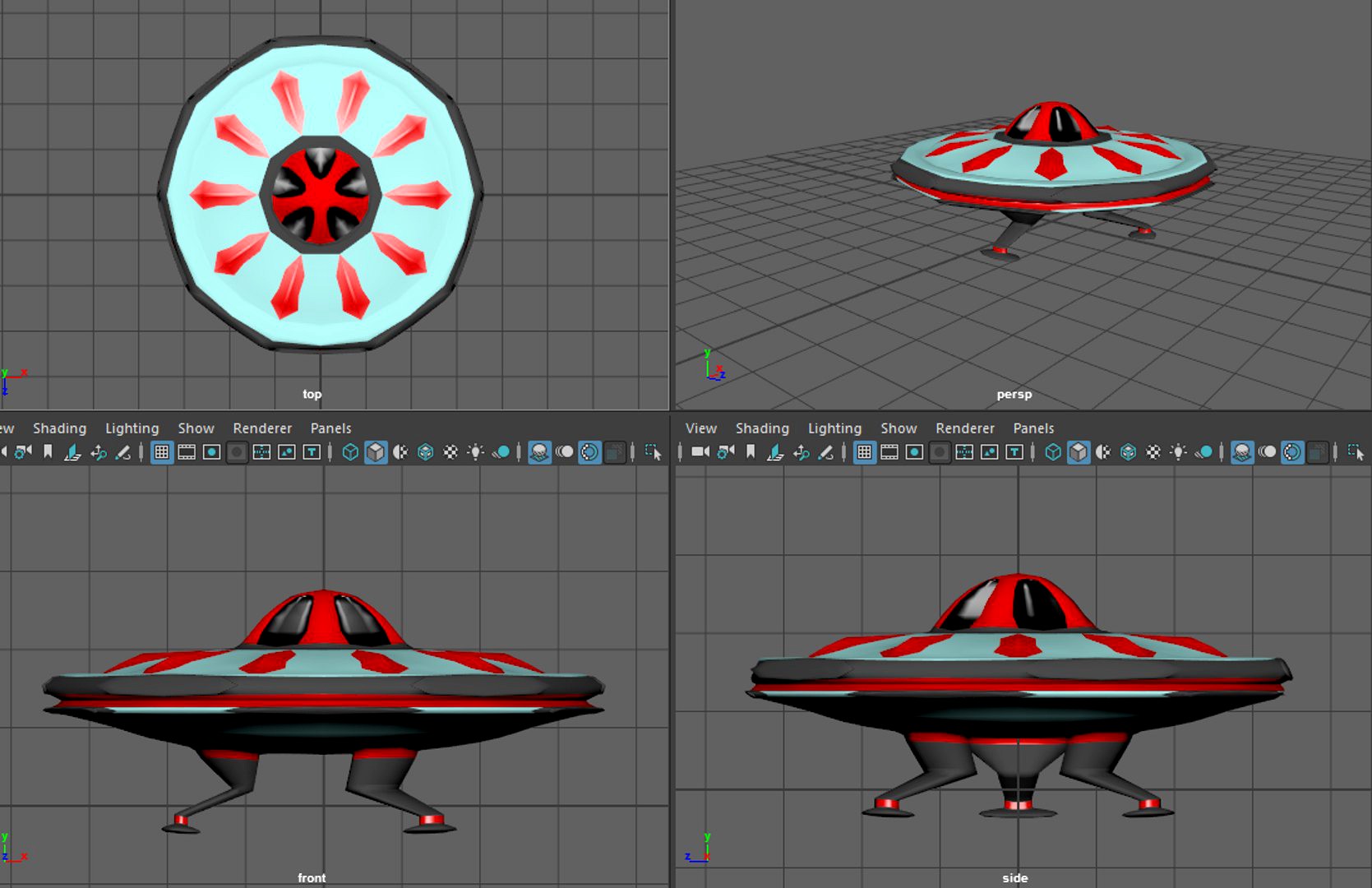The image size is (1372, 888).
Task: Enable 2D Pan/Zoom in front panel toolbar
Action: click(x=99, y=451)
